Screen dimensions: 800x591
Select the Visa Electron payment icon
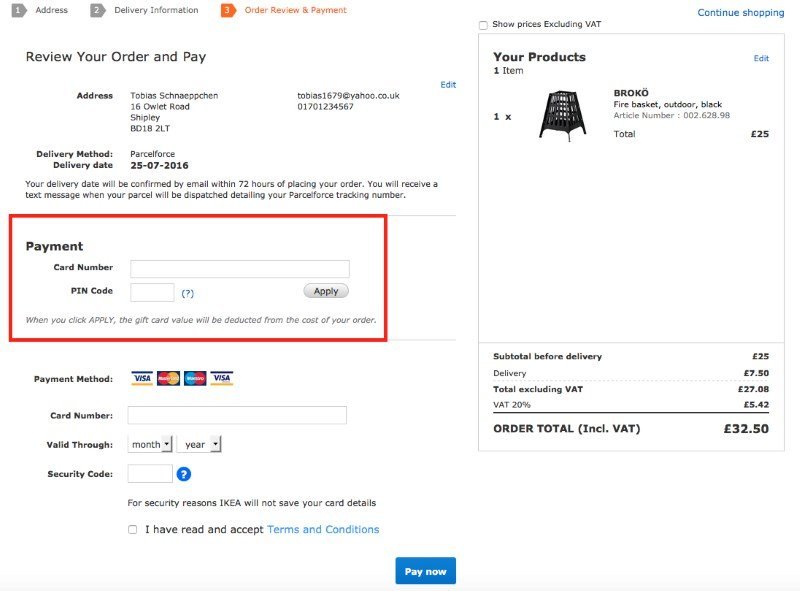point(222,378)
